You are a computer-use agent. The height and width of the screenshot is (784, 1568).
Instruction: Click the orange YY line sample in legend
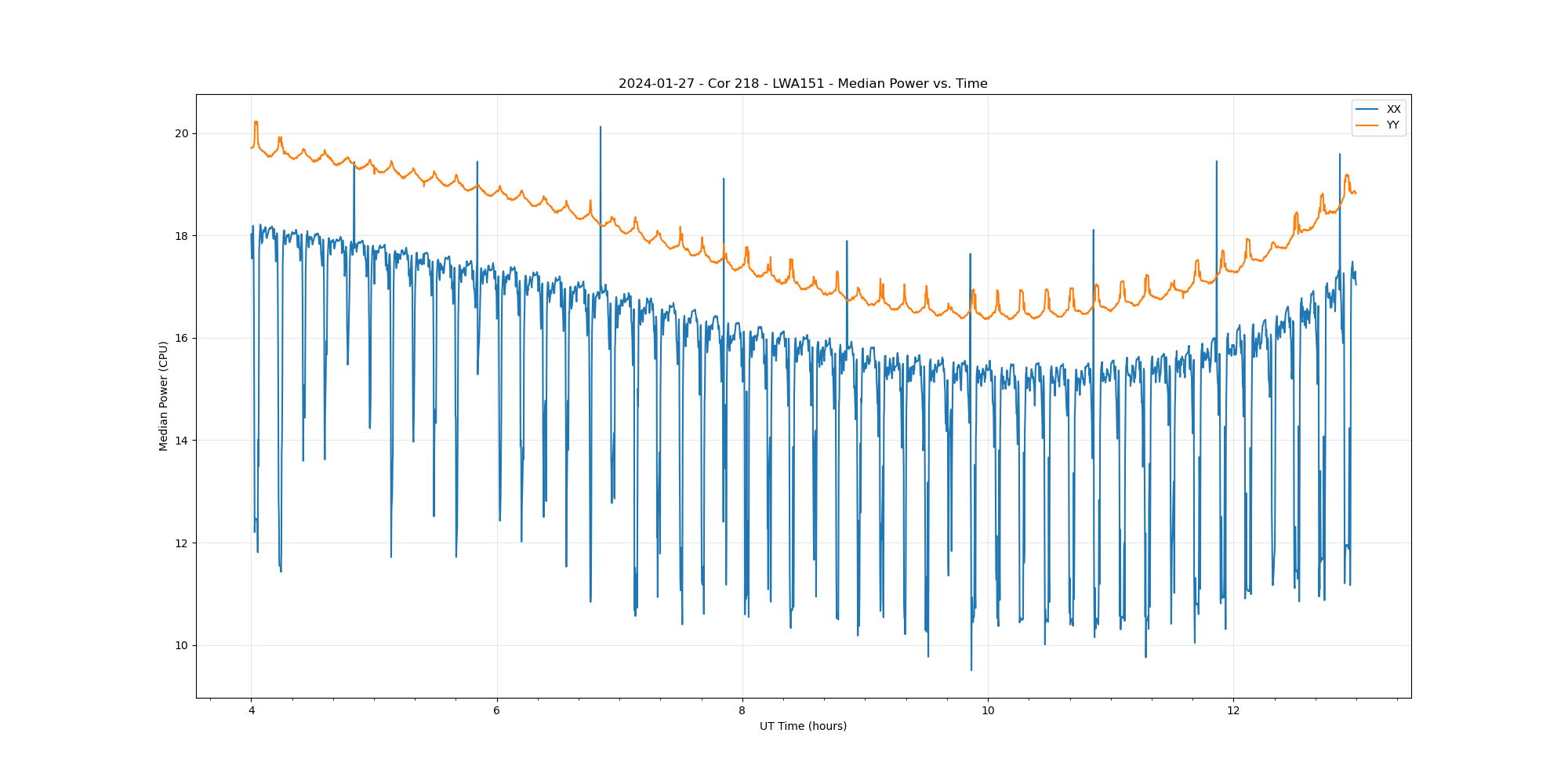1367,125
